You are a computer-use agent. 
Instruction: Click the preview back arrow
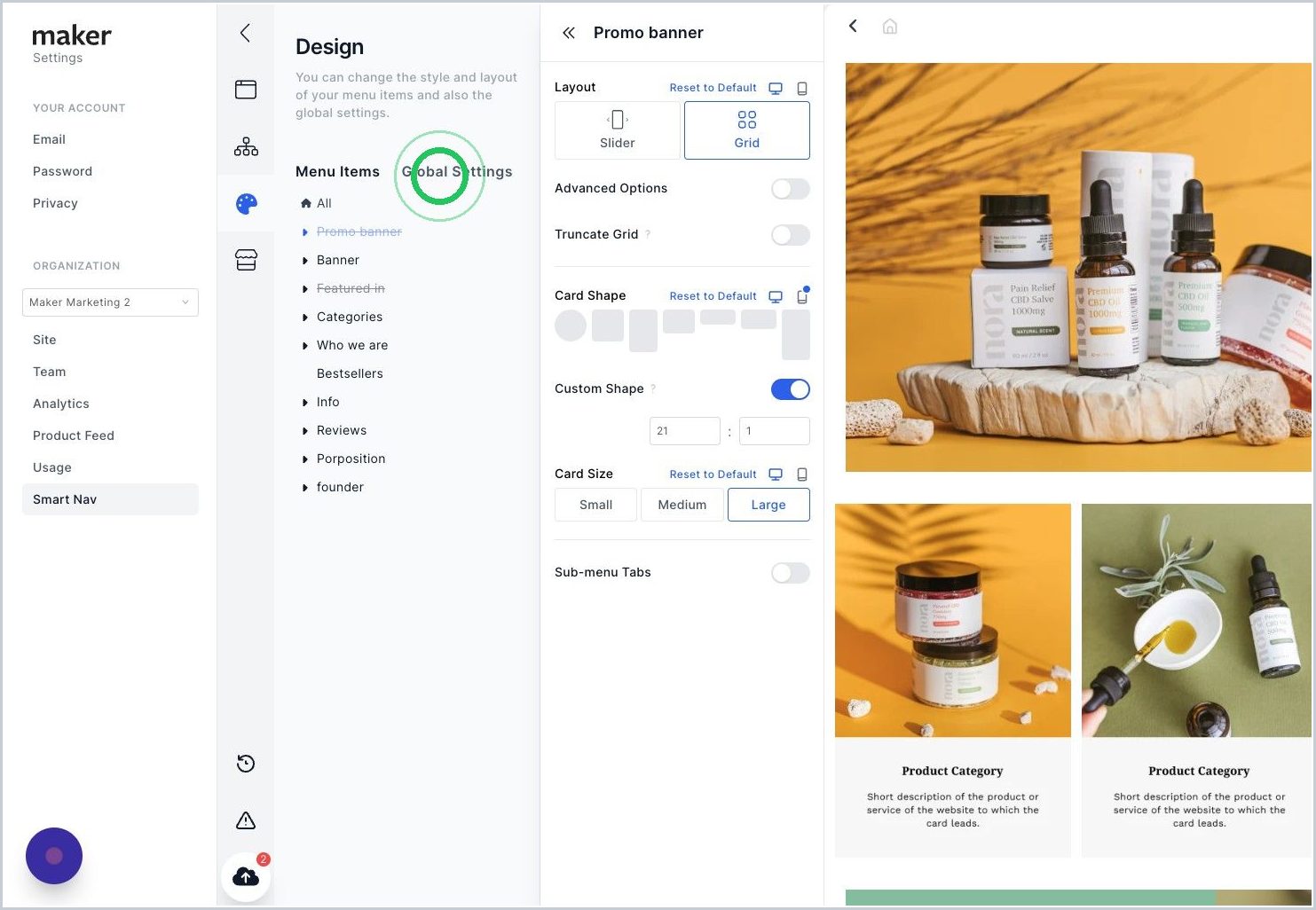coord(853,26)
